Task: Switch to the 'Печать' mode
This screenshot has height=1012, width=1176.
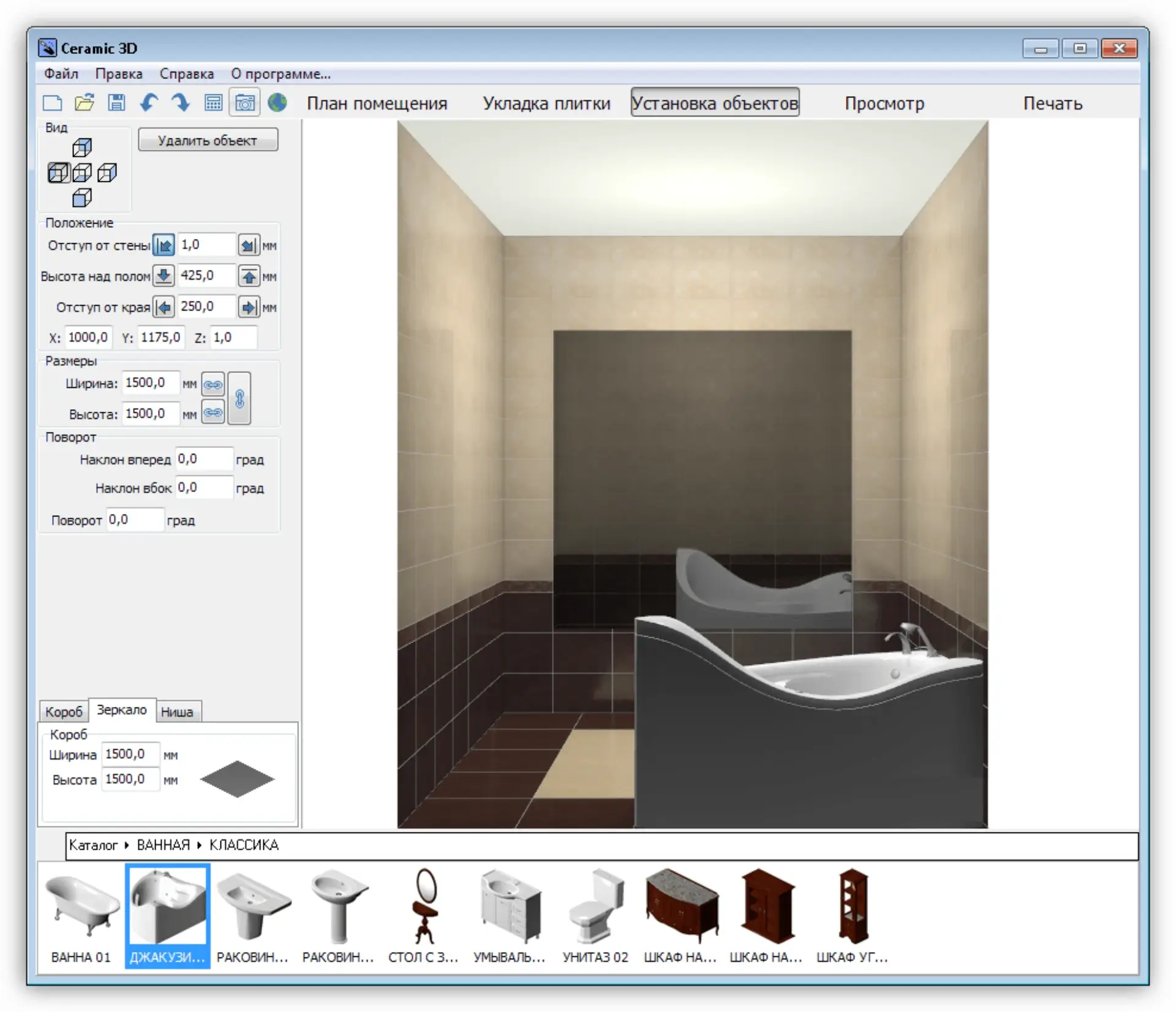Action: tap(1052, 103)
